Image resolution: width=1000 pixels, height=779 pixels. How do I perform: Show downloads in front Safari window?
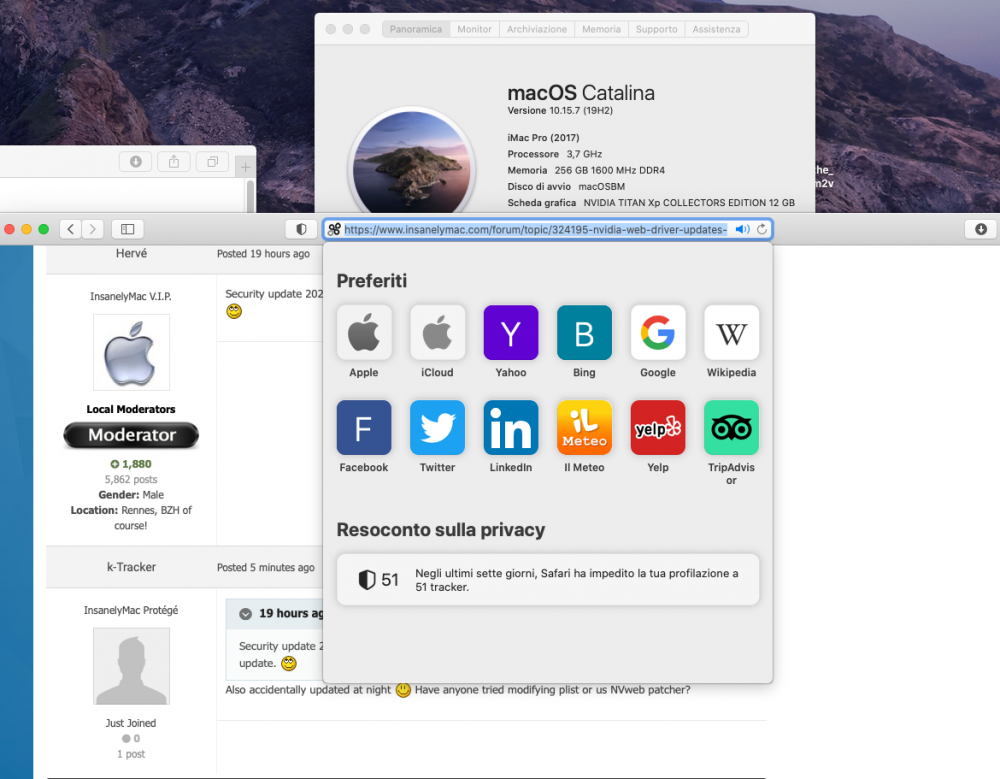pos(981,229)
